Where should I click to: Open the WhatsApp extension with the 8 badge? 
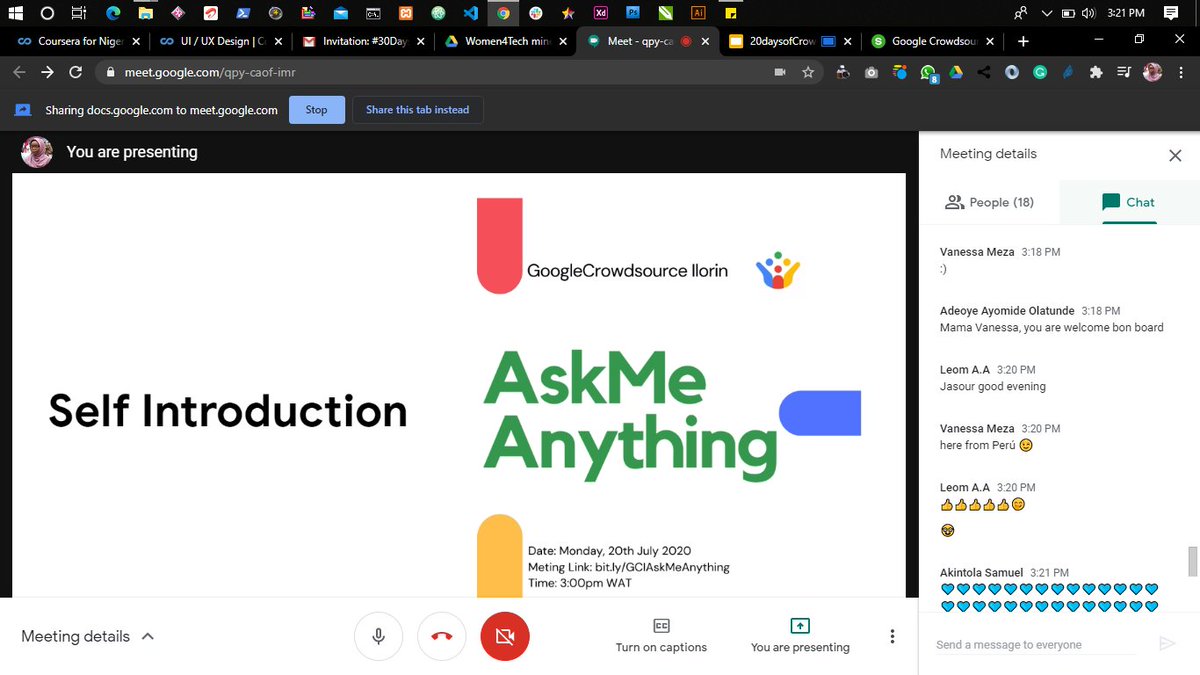[928, 73]
